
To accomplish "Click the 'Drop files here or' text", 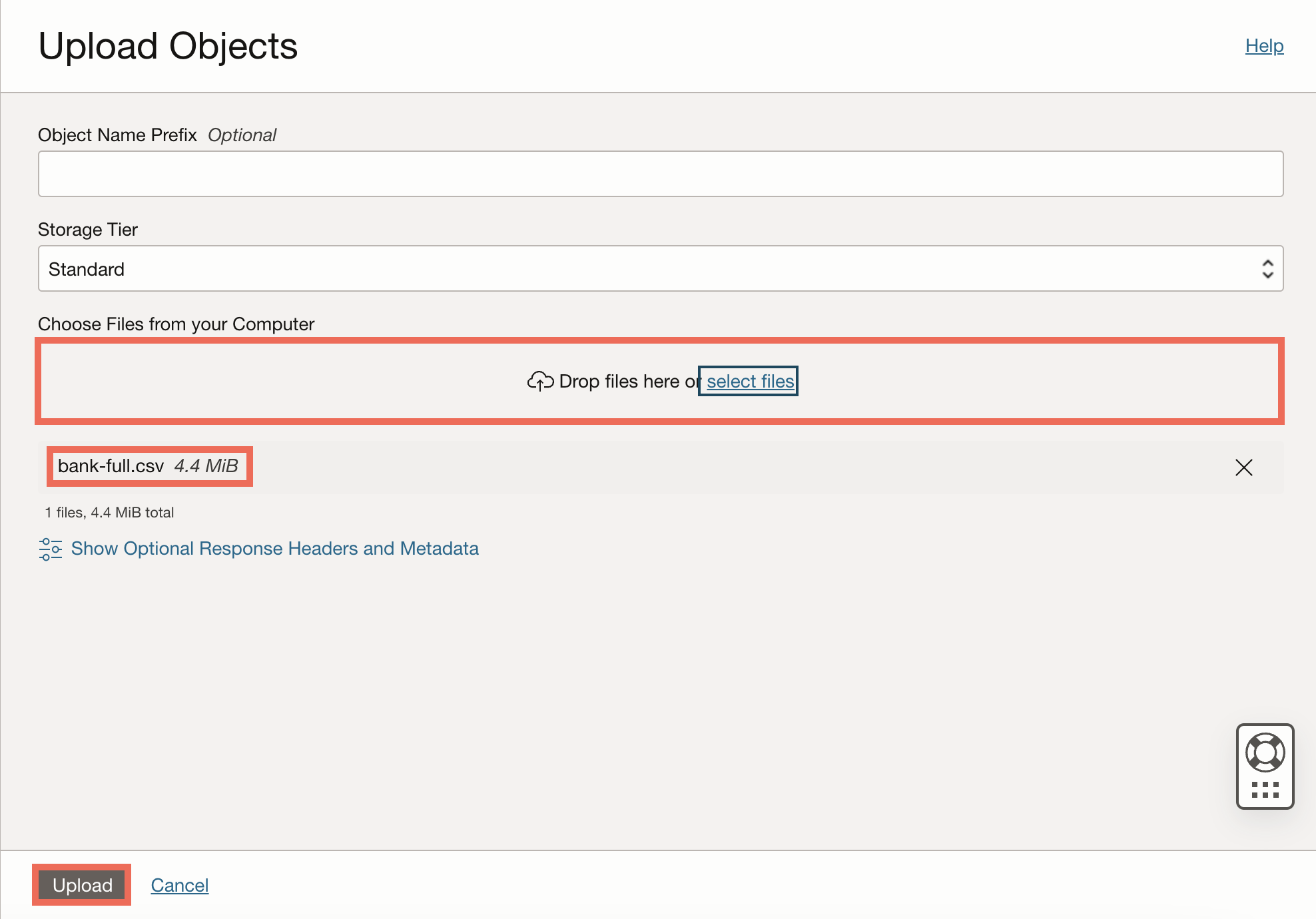I will tap(630, 381).
